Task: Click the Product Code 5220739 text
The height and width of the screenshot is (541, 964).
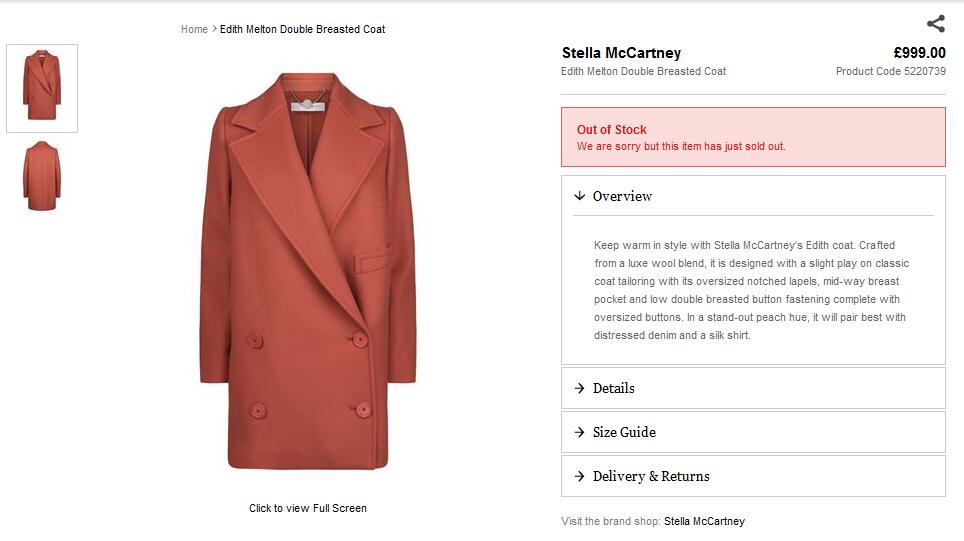Action: pyautogui.click(x=890, y=72)
